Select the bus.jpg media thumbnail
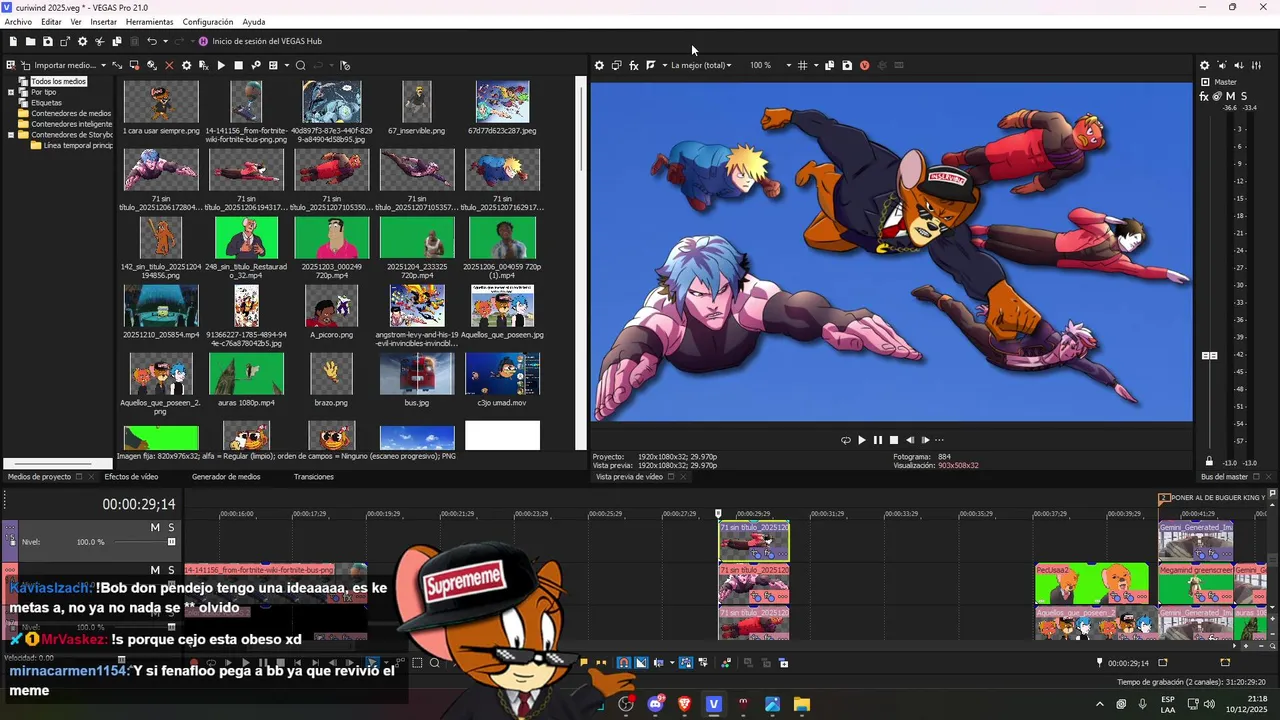This screenshot has height=720, width=1280. [x=417, y=374]
